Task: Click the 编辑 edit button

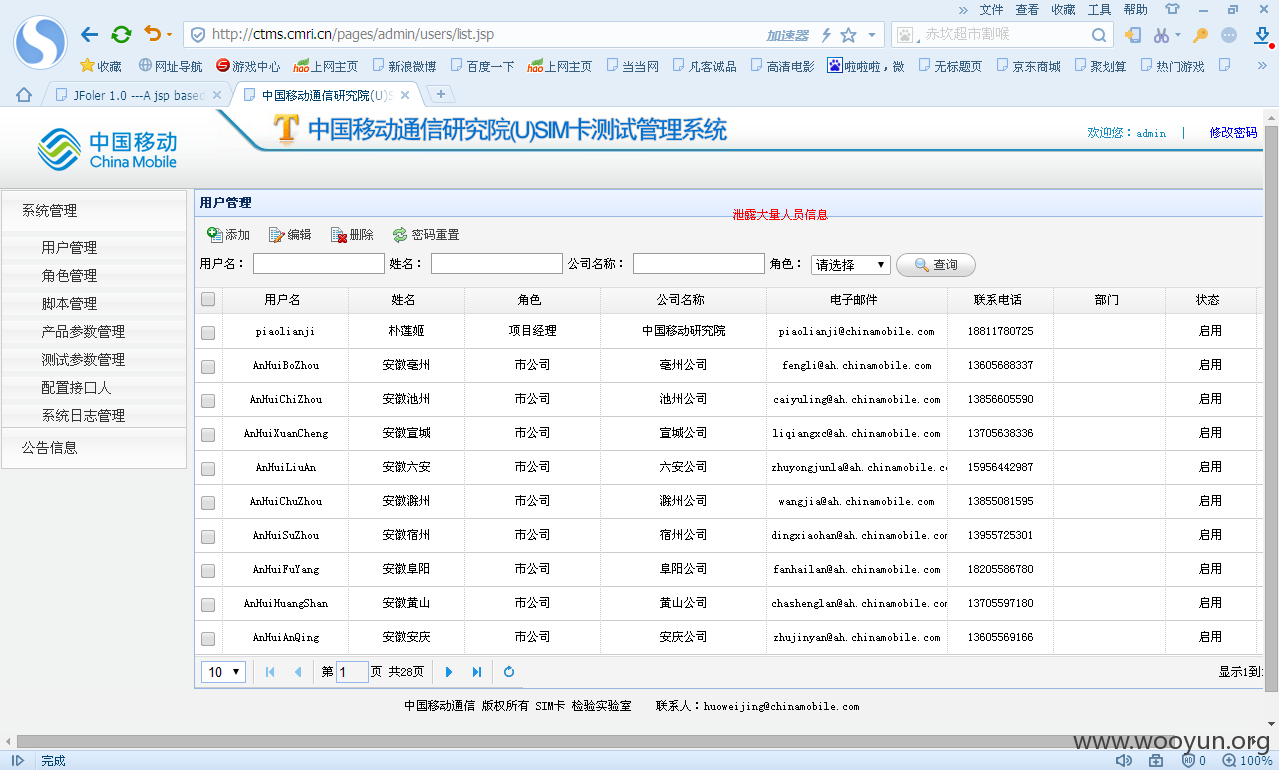Action: pyautogui.click(x=290, y=235)
